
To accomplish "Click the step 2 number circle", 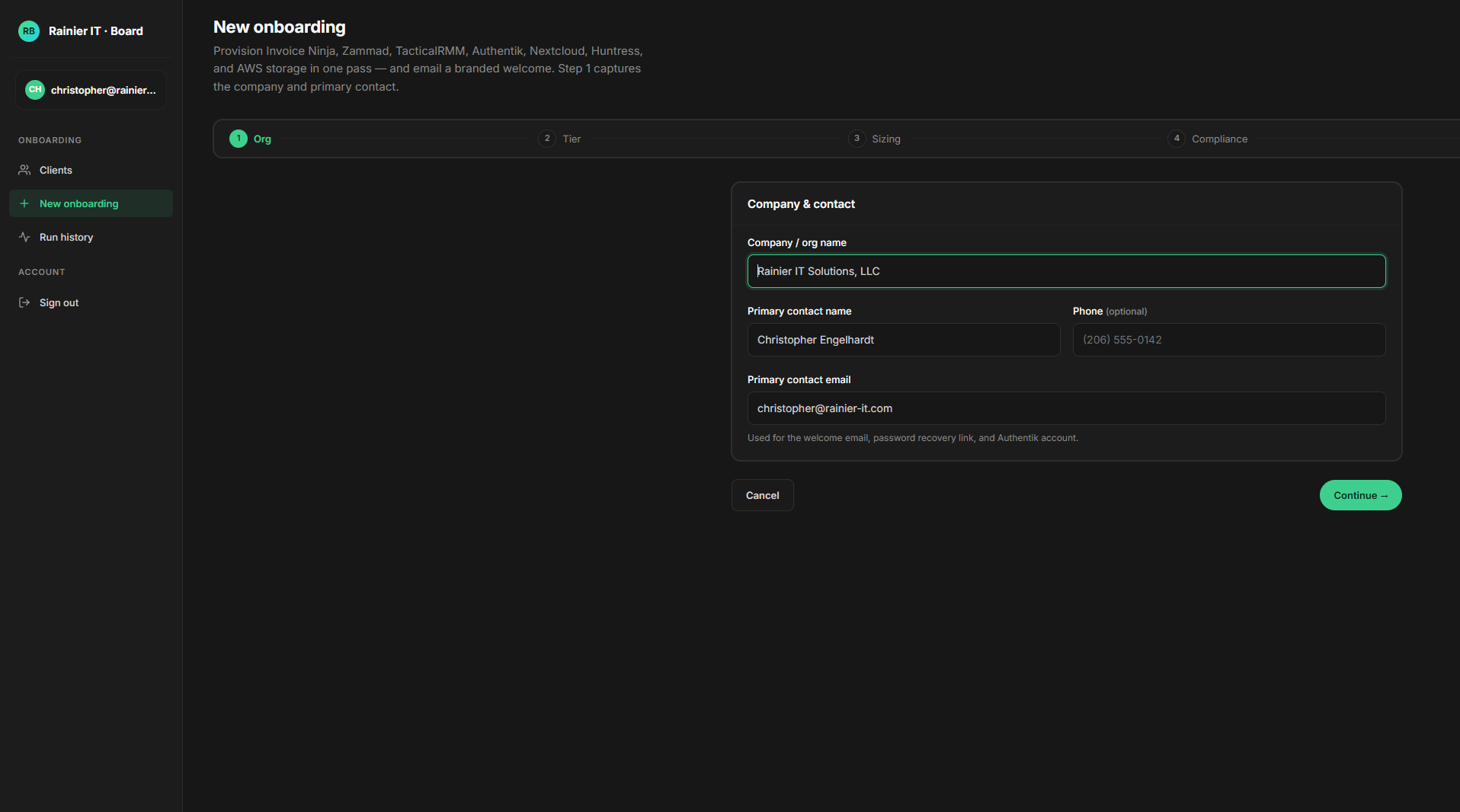I will point(547,139).
